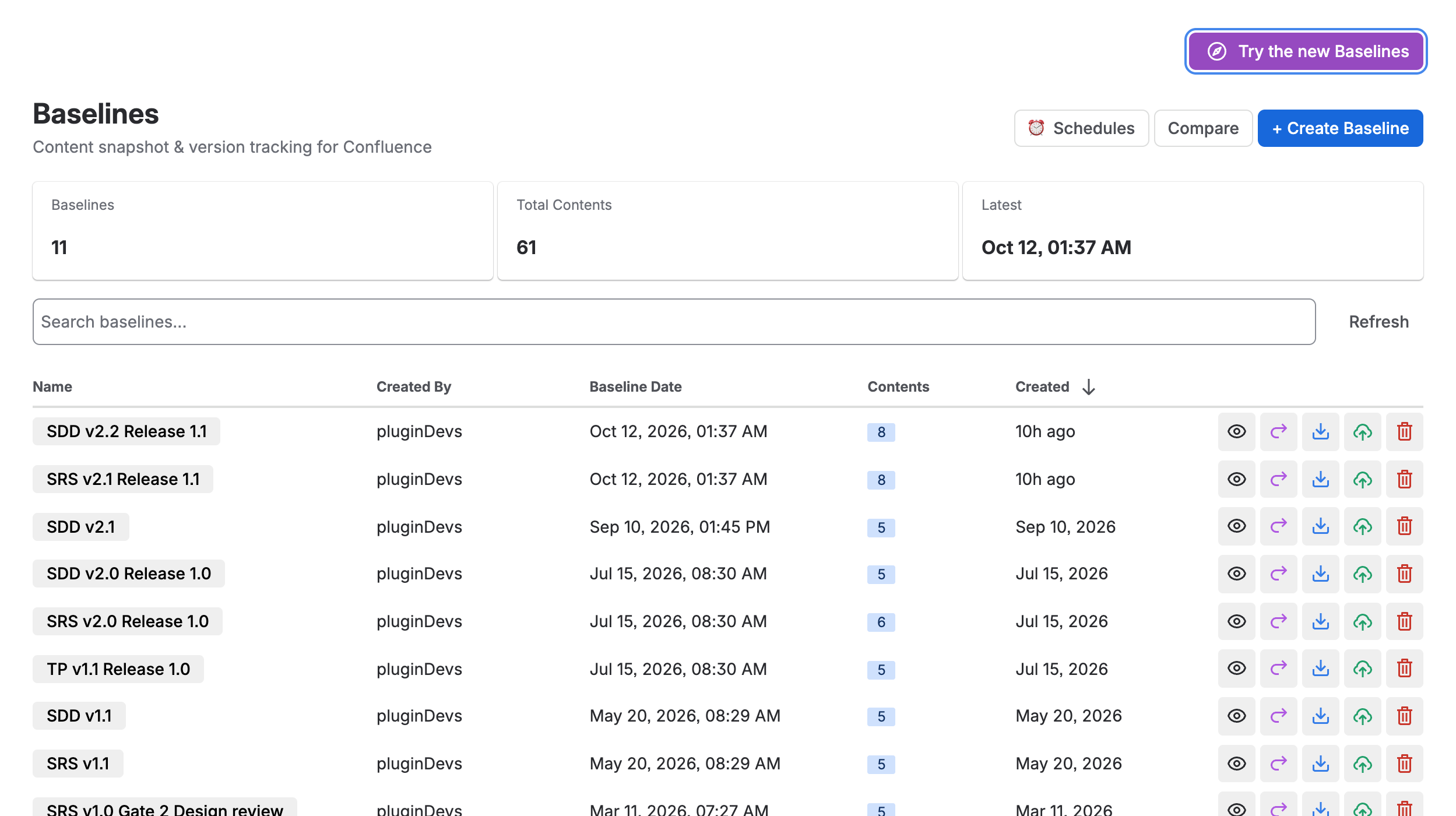The width and height of the screenshot is (1456, 816).
Task: Click Try the new Baselines button
Action: (1306, 51)
